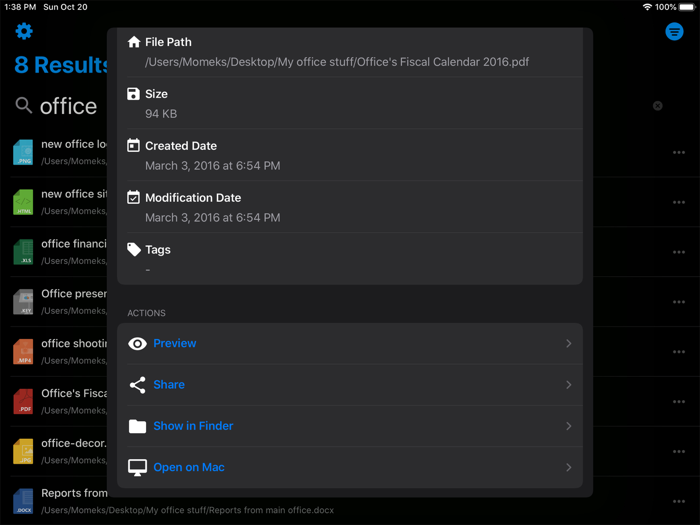Click the 8 Results heading
Image resolution: width=700 pixels, height=525 pixels.
[x=61, y=65]
